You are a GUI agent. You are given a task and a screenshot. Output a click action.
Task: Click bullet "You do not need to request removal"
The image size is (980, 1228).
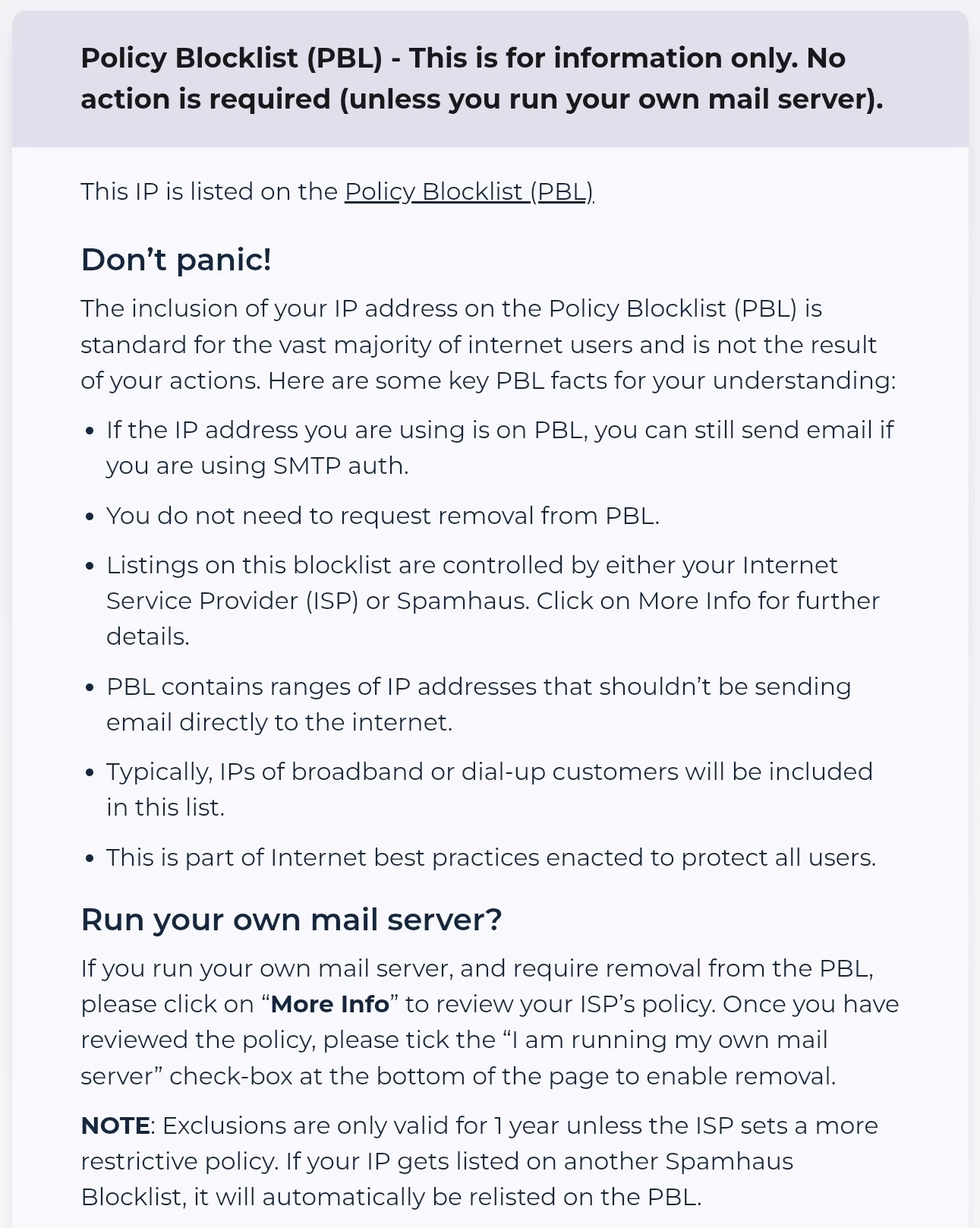[x=383, y=516]
